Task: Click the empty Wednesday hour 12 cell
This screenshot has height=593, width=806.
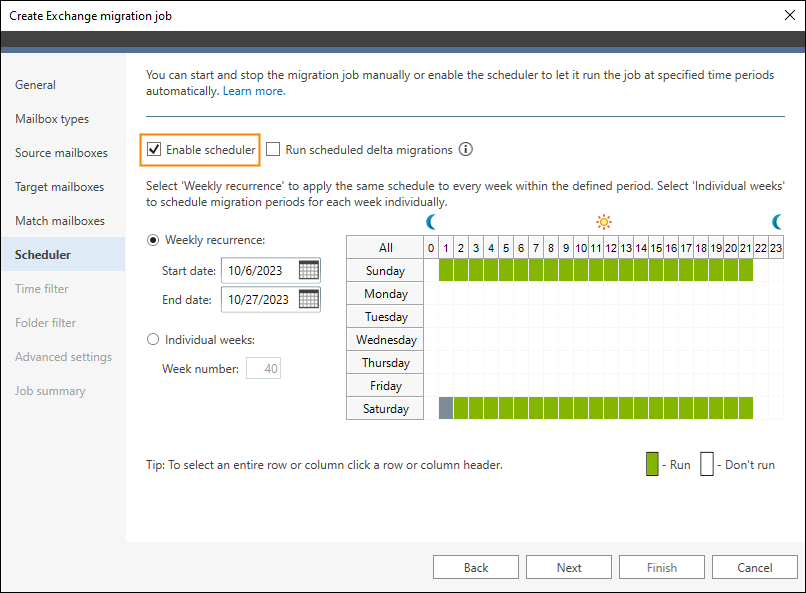Action: pyautogui.click(x=611, y=340)
